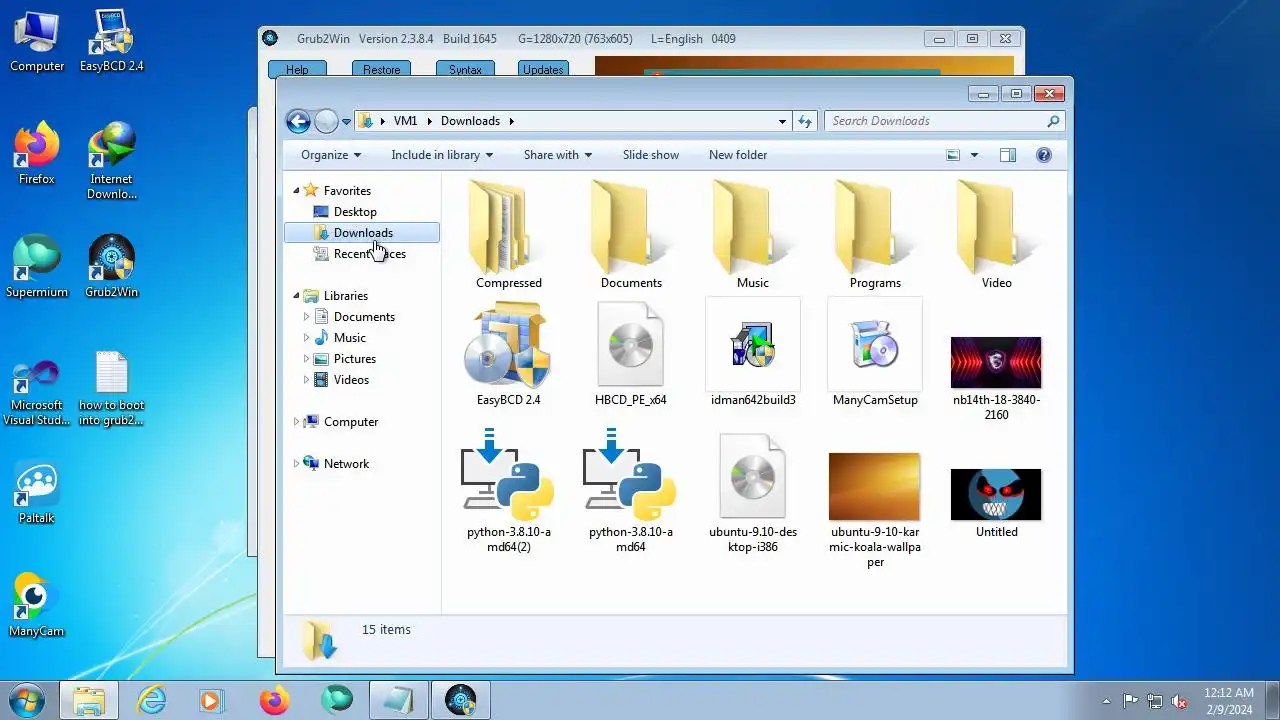Select the Untitled image thumbnail
This screenshot has width=1280, height=720.
click(x=996, y=494)
